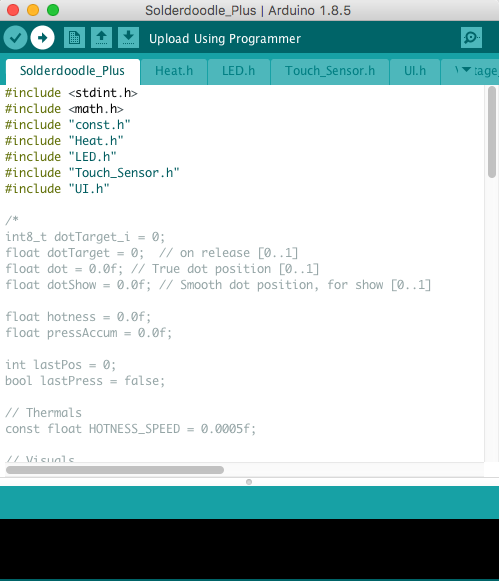Click the 'float pressAccum = 0.0f;' line
Viewport: 499px width, 581px height.
pyautogui.click(x=89, y=333)
